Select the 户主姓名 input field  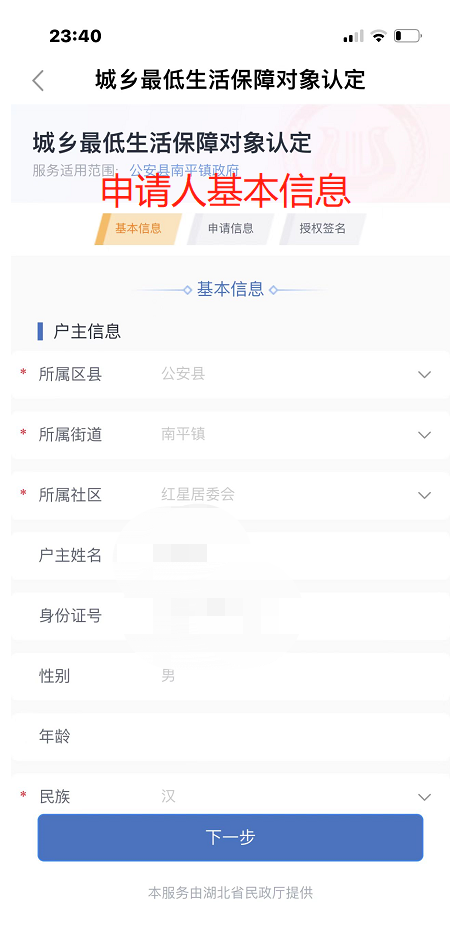(x=230, y=556)
